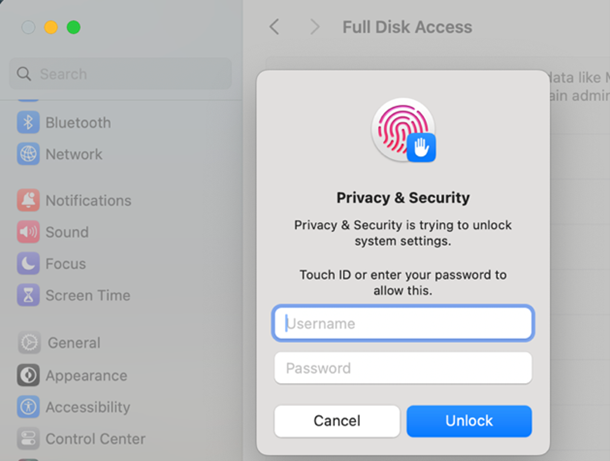Go back with the left chevron
The width and height of the screenshot is (610, 461).
click(x=274, y=27)
